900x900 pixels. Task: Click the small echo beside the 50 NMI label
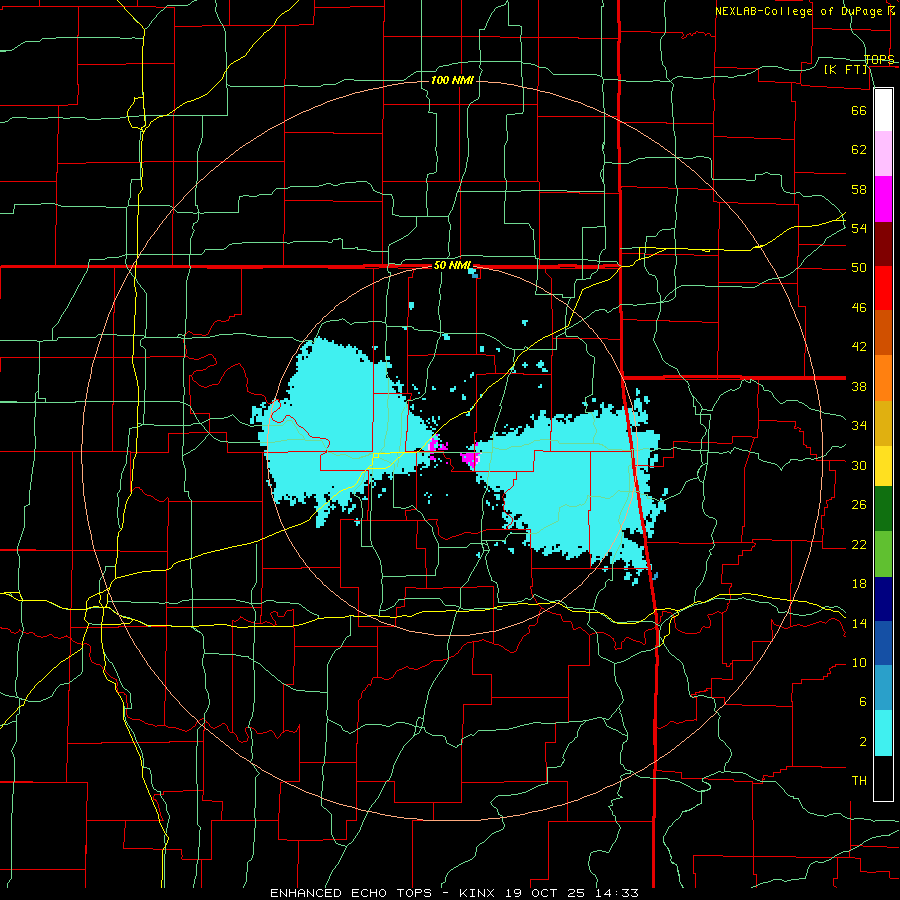tap(474, 273)
